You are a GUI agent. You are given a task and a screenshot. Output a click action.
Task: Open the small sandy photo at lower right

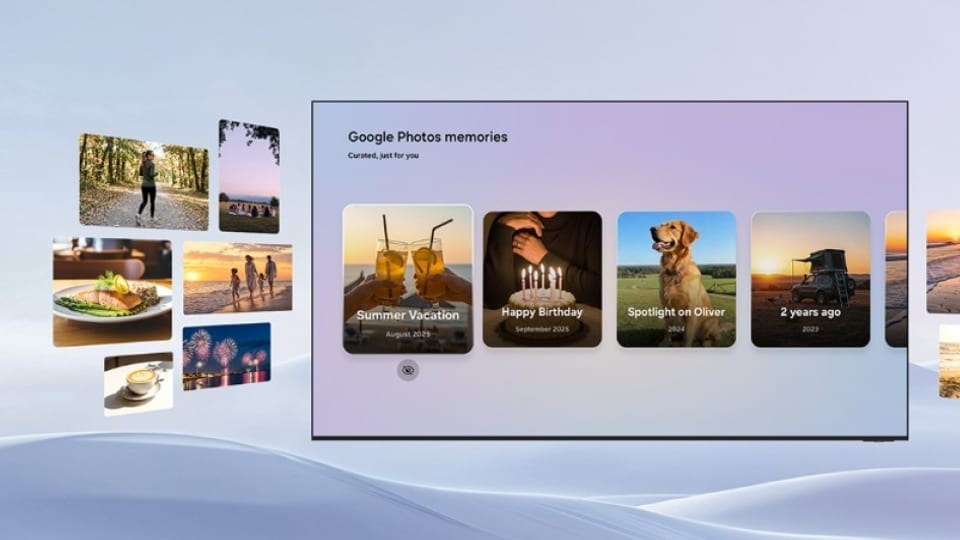950,361
